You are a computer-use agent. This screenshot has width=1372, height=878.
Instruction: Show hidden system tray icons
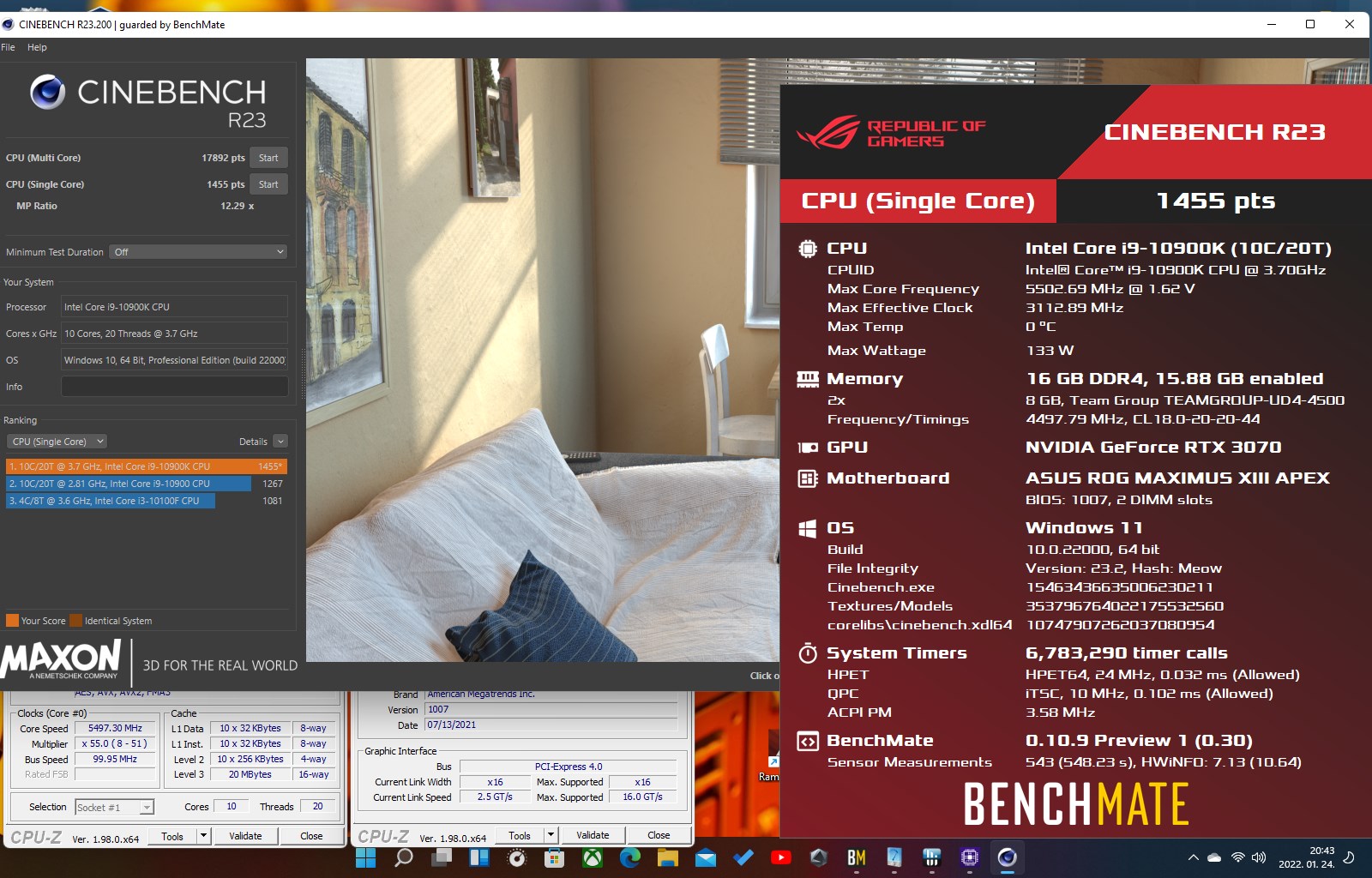coord(1193,857)
